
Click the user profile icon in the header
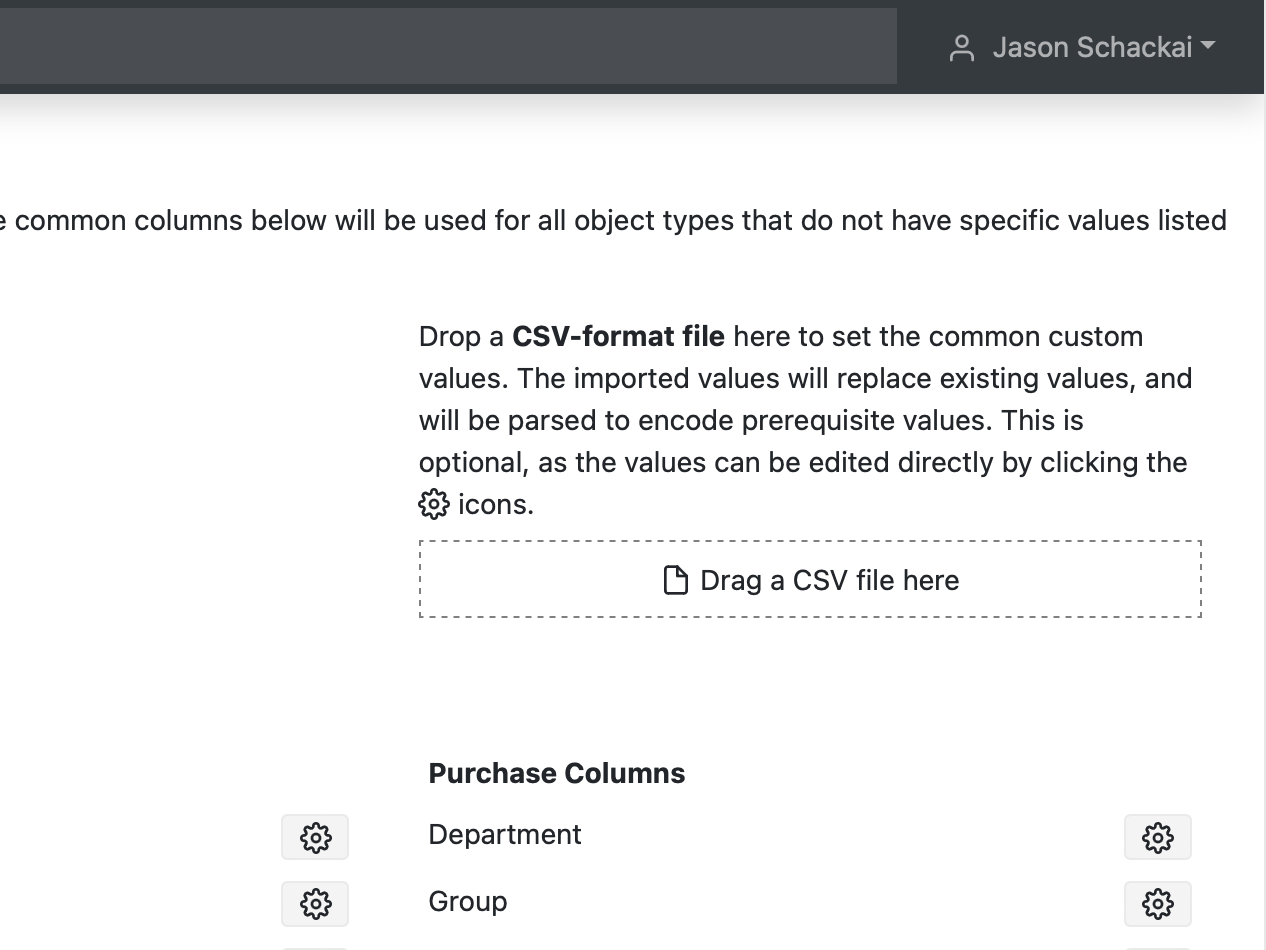click(x=963, y=46)
